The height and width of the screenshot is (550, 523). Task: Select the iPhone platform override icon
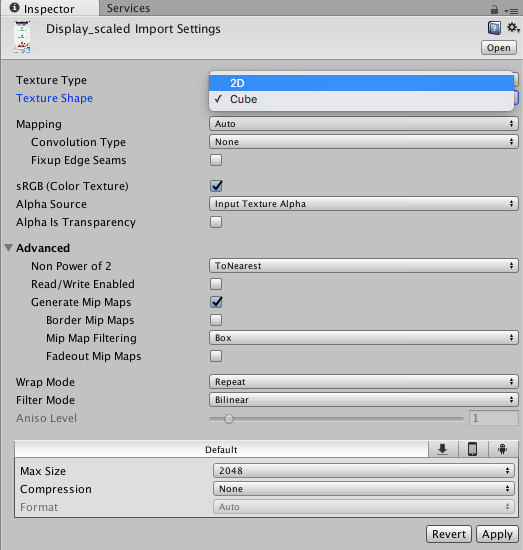click(x=473, y=449)
